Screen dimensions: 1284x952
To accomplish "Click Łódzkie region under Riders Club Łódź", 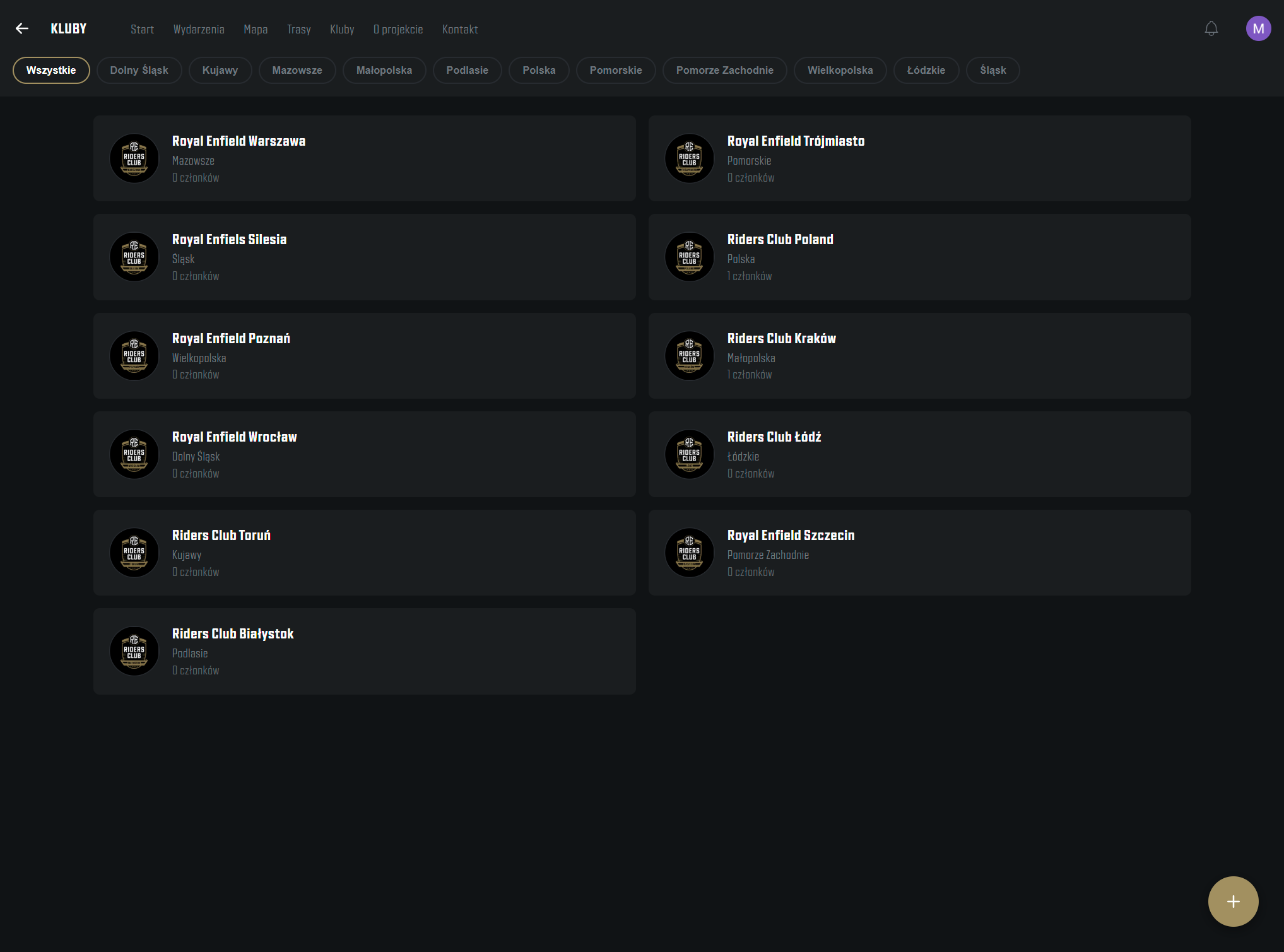I will click(x=743, y=457).
